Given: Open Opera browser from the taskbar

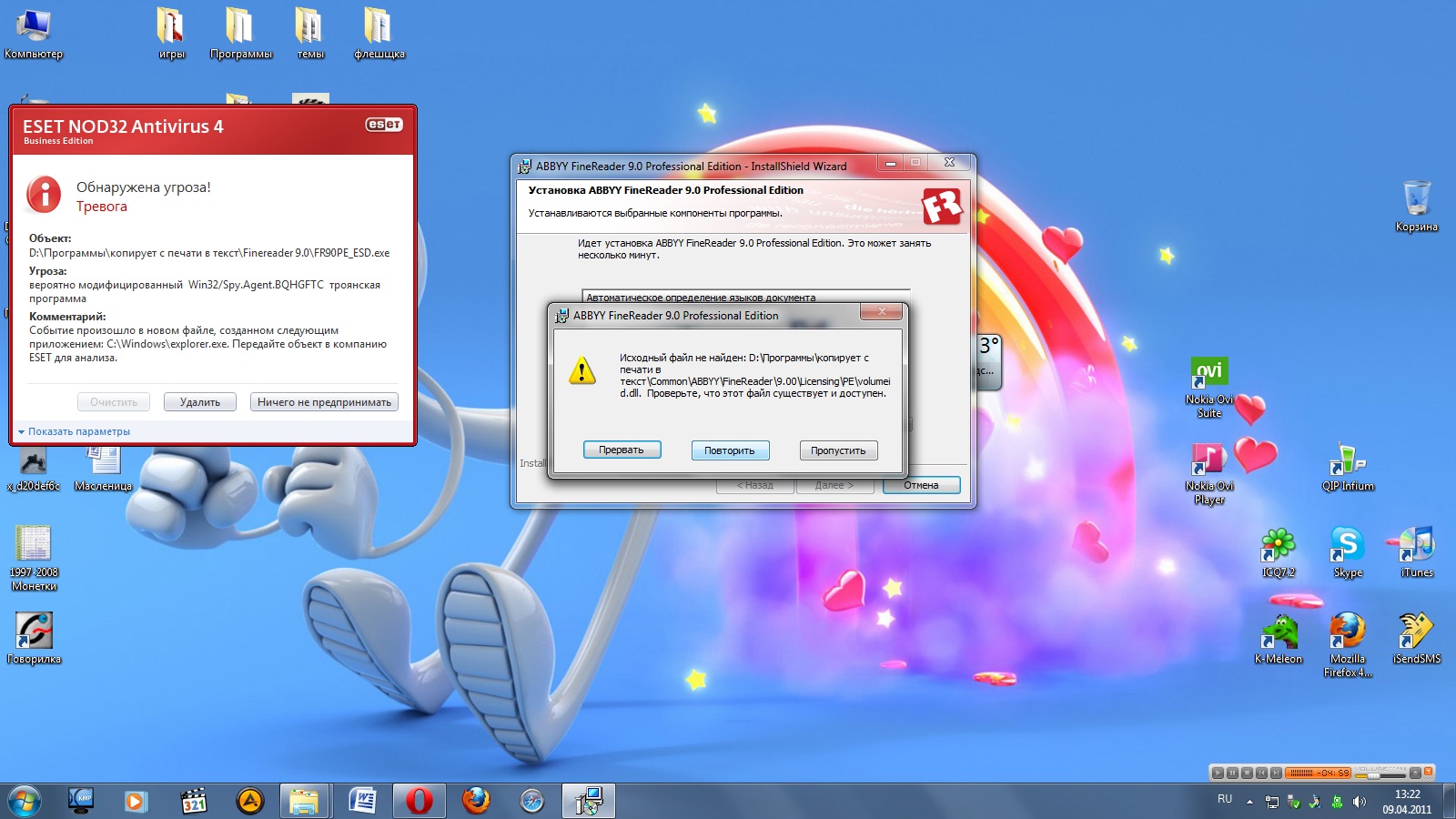Looking at the screenshot, I should pyautogui.click(x=419, y=801).
